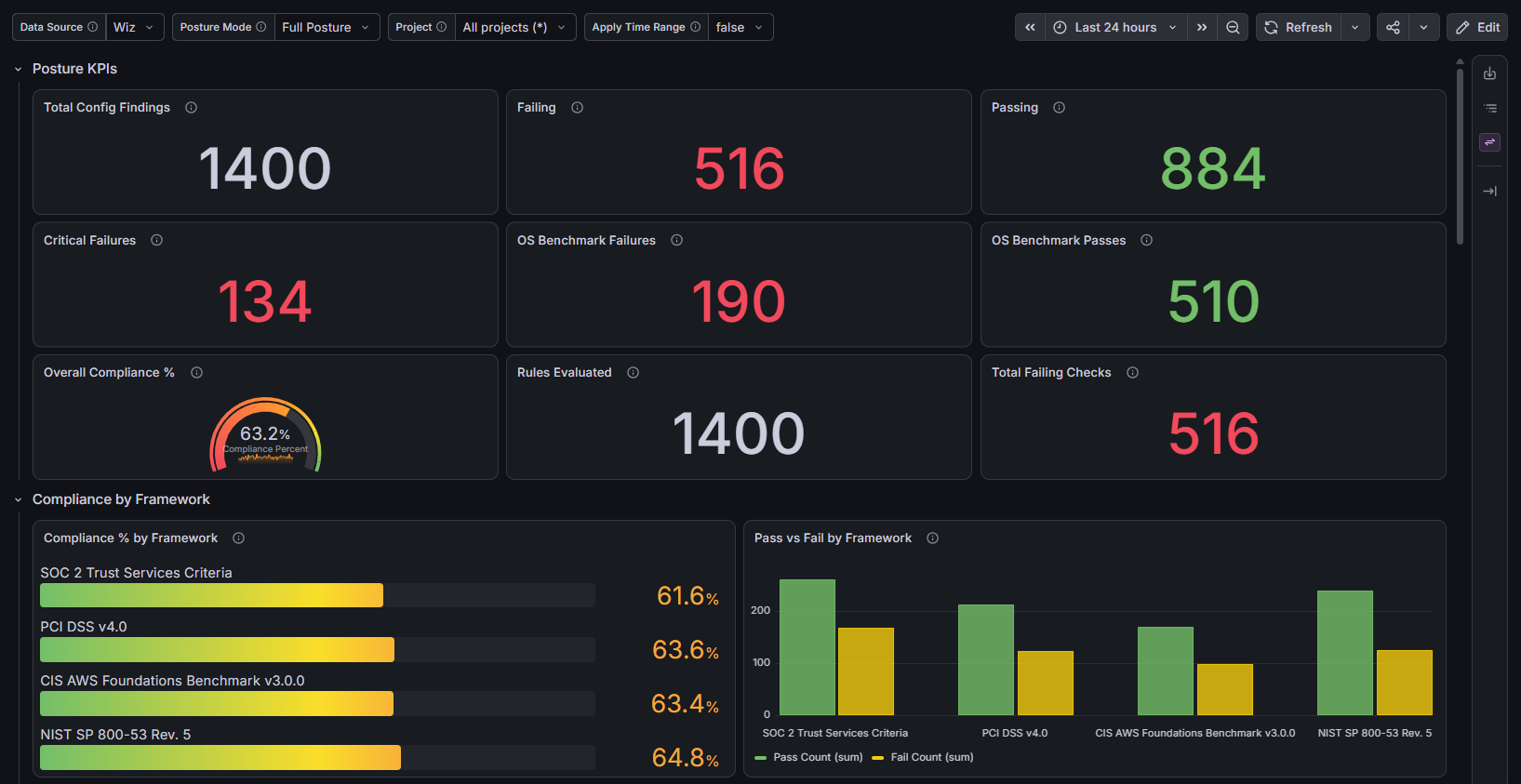Open Last 24 hours time picker

point(1115,27)
